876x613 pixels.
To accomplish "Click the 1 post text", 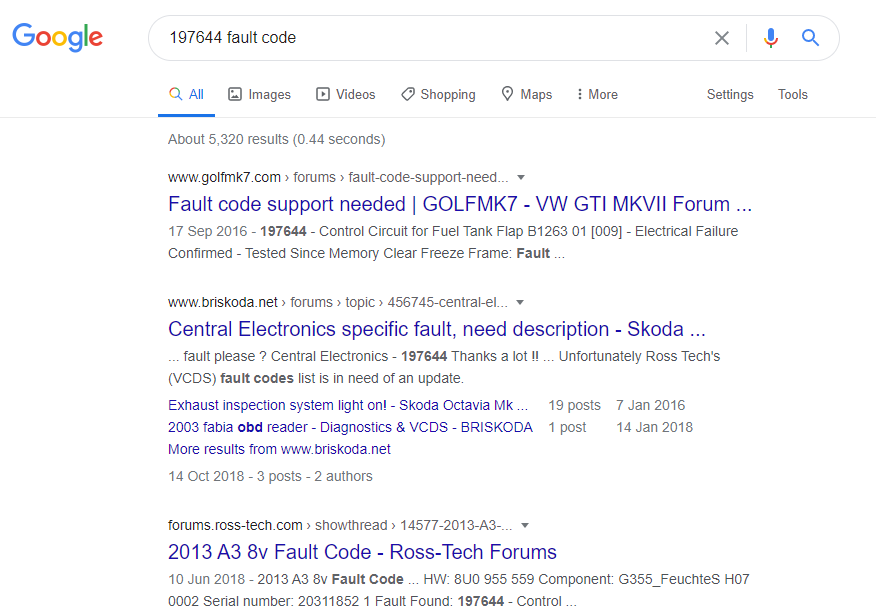I will pos(567,427).
